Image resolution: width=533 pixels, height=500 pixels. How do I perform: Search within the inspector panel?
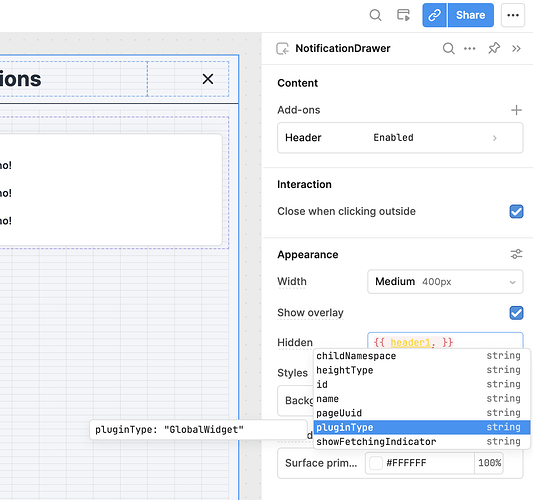(x=448, y=49)
